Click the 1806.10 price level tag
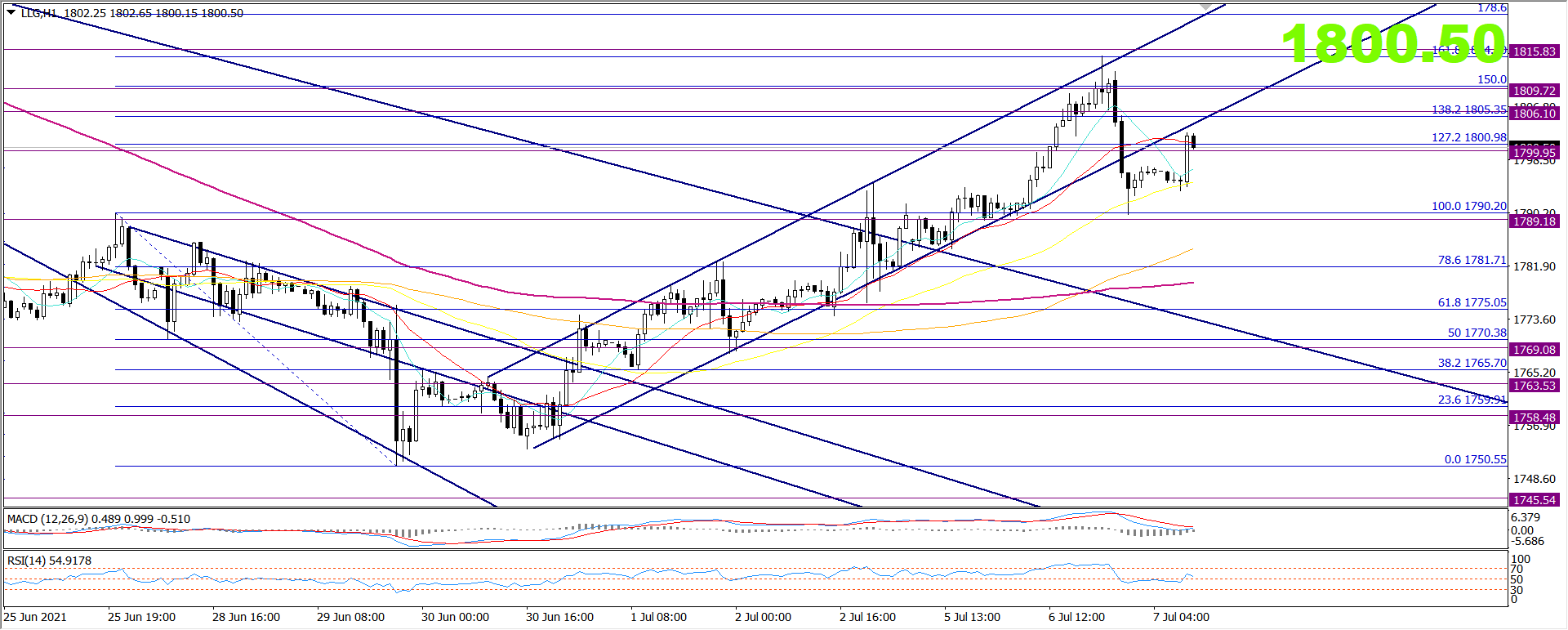 [x=1535, y=114]
